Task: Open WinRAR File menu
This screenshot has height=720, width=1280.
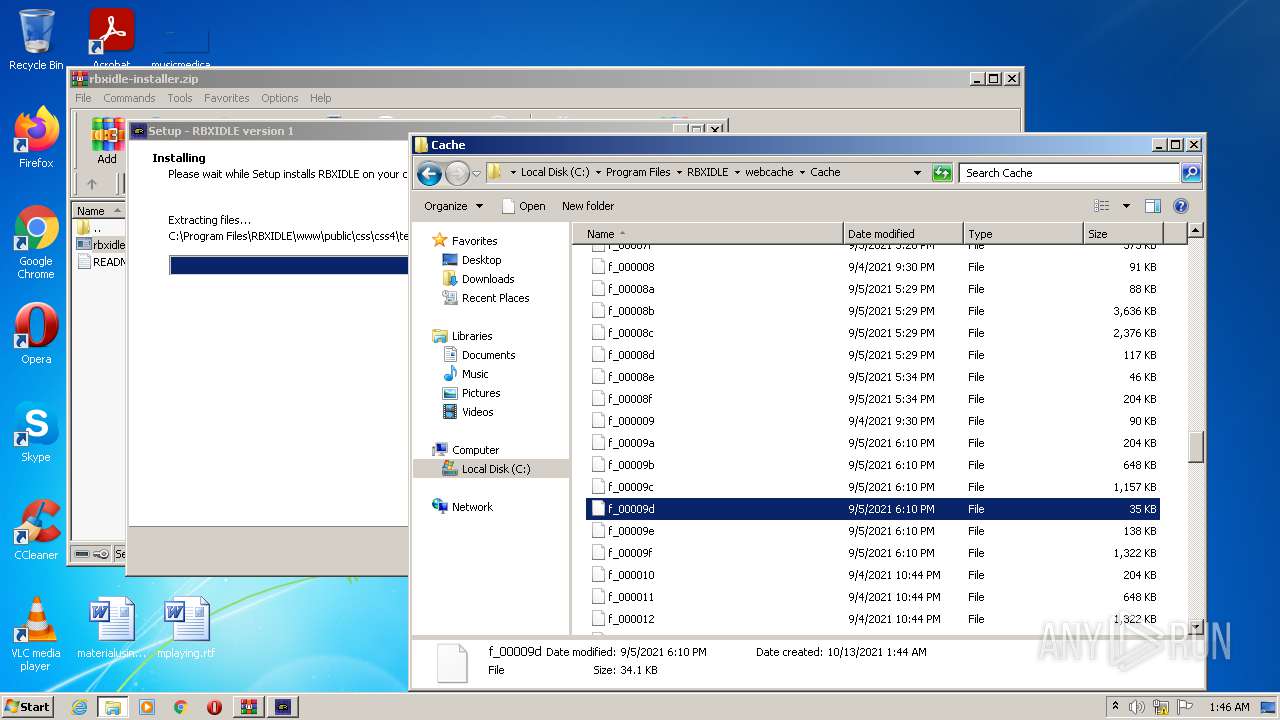Action: 83,98
